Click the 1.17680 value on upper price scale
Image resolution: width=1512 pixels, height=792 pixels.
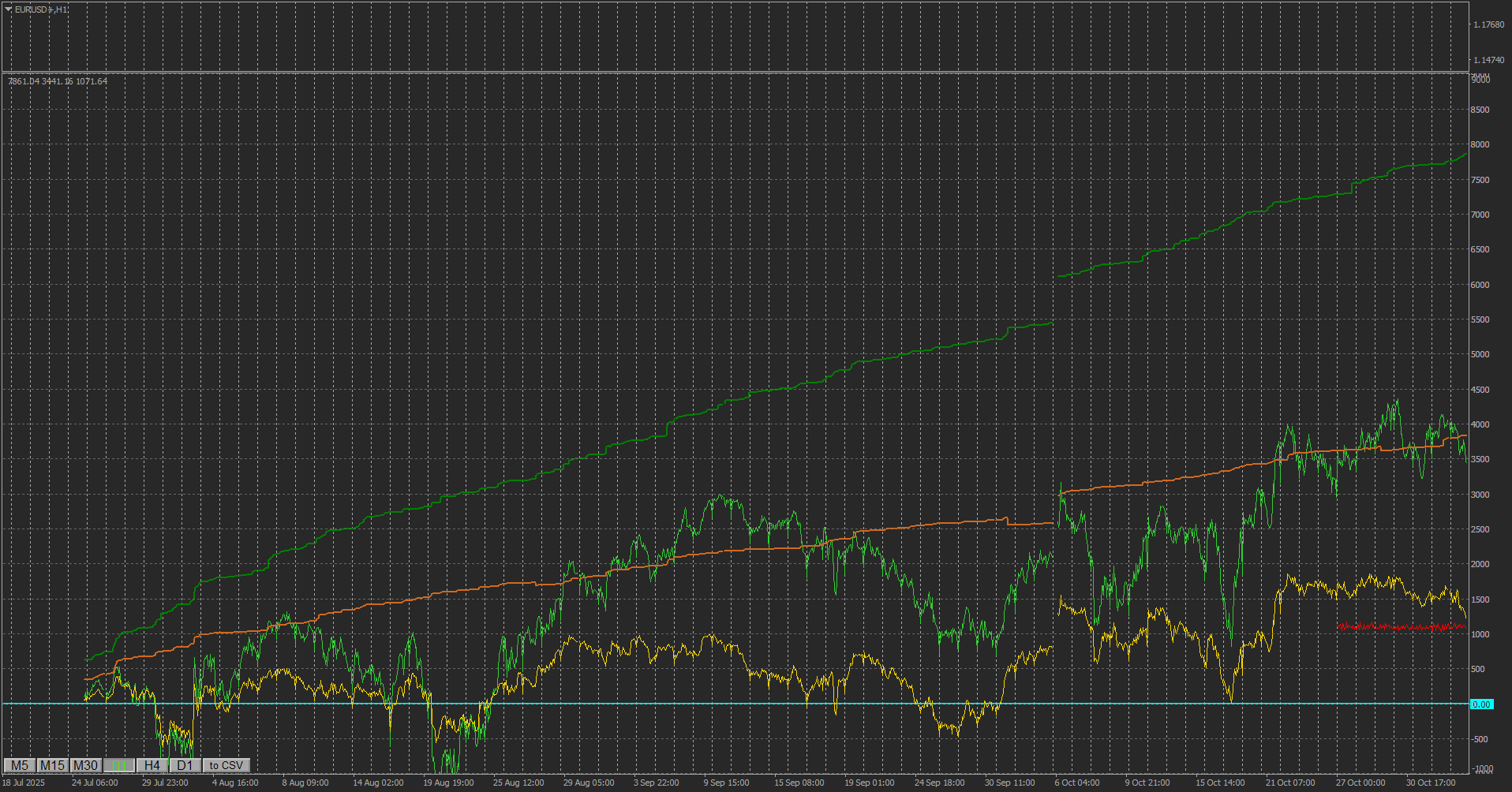tap(1489, 24)
